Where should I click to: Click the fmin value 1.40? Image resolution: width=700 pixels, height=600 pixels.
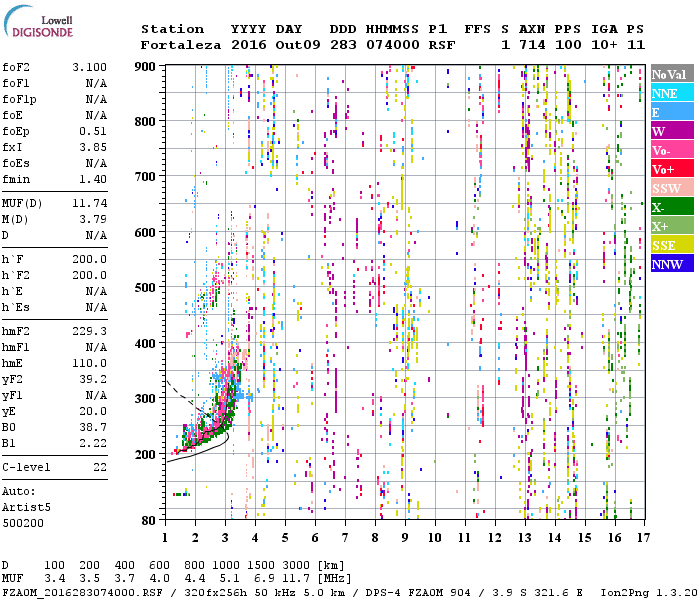93,179
